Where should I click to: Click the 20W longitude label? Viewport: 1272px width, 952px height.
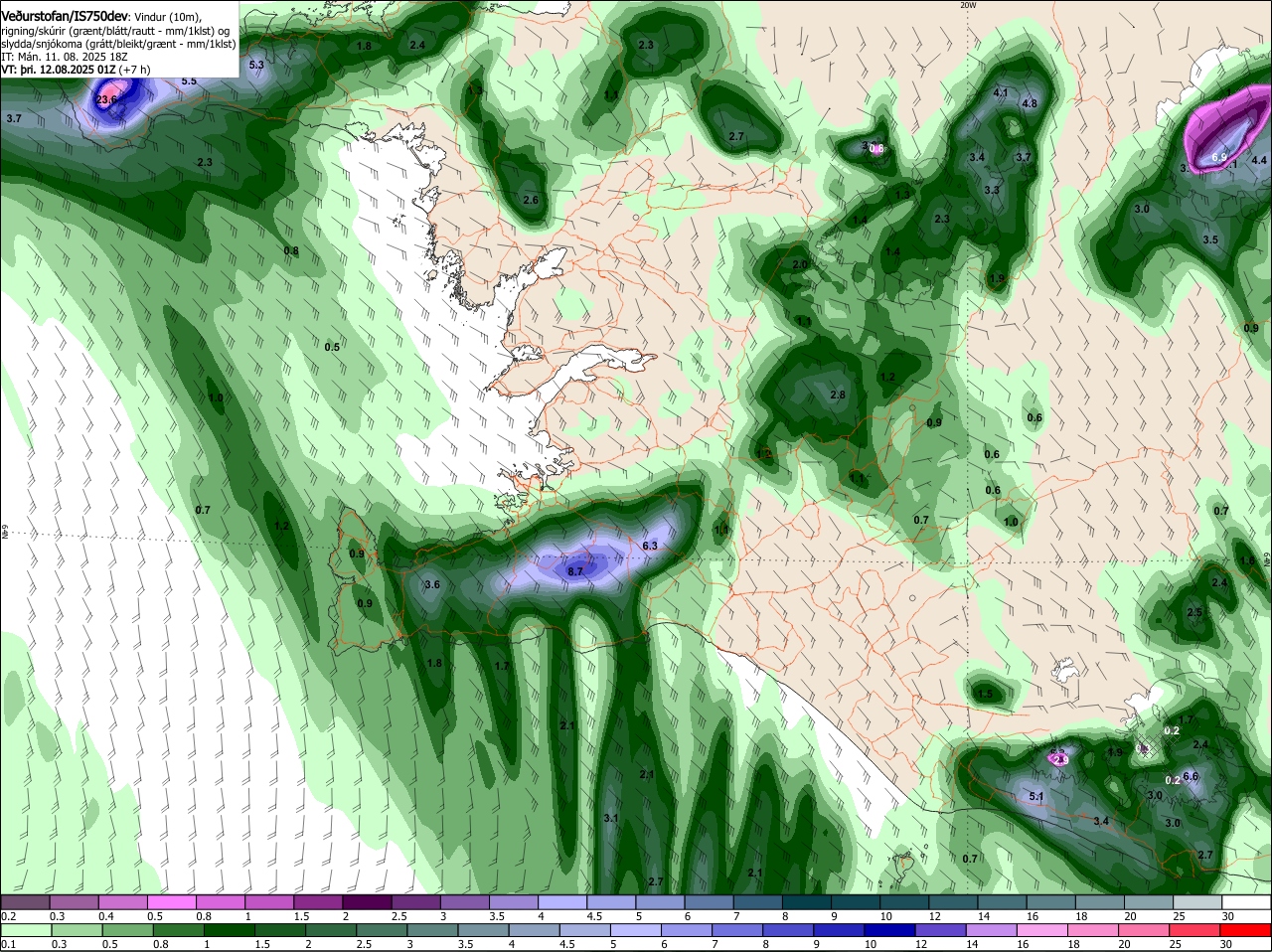click(x=967, y=5)
